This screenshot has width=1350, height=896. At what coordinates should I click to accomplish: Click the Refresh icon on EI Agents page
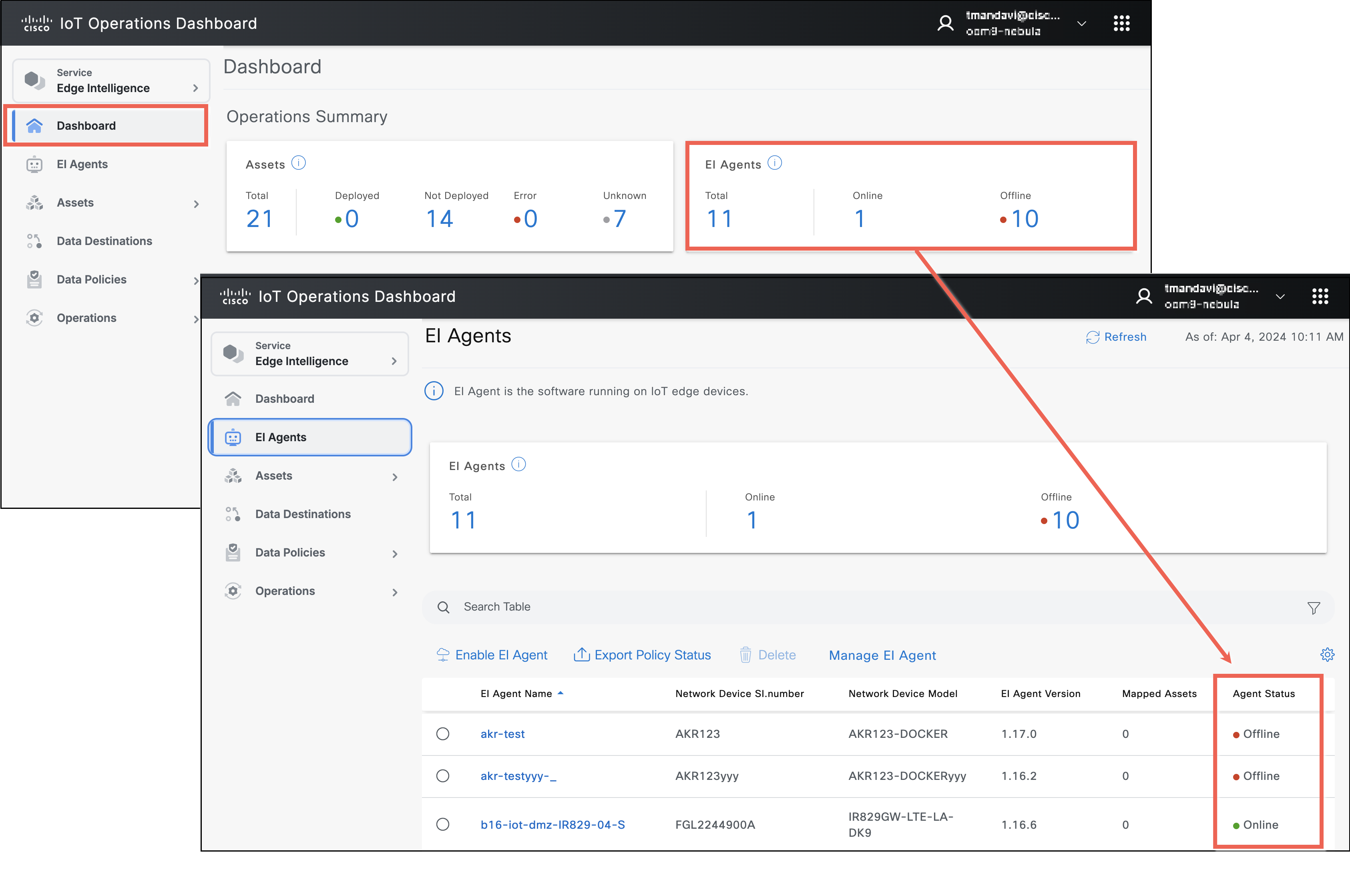tap(1092, 337)
